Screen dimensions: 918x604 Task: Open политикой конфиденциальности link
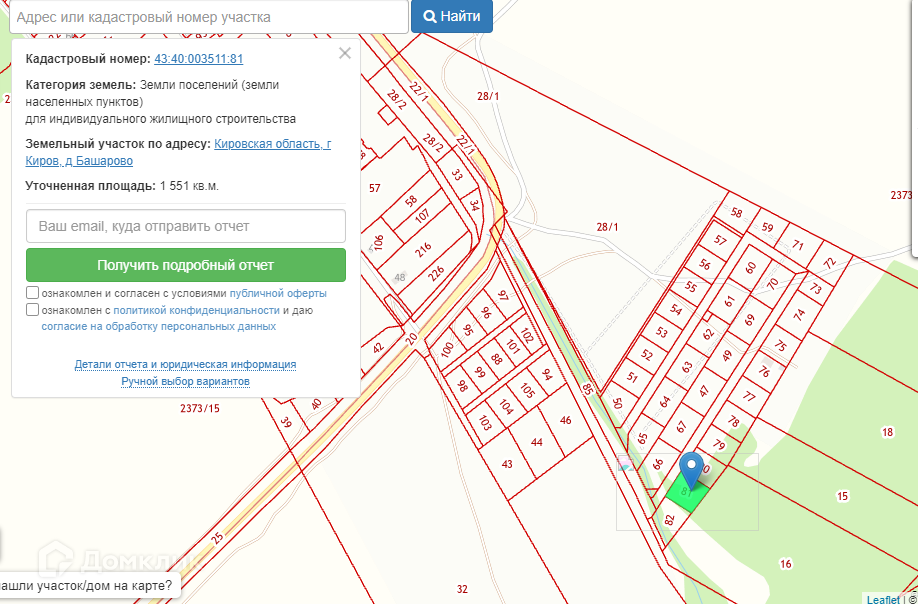click(x=196, y=310)
